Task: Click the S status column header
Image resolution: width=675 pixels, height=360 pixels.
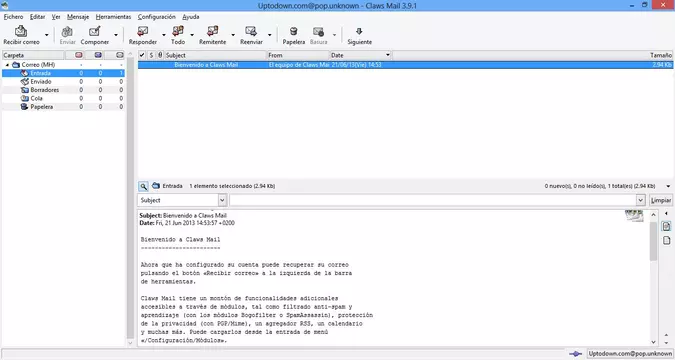Action: (x=151, y=55)
